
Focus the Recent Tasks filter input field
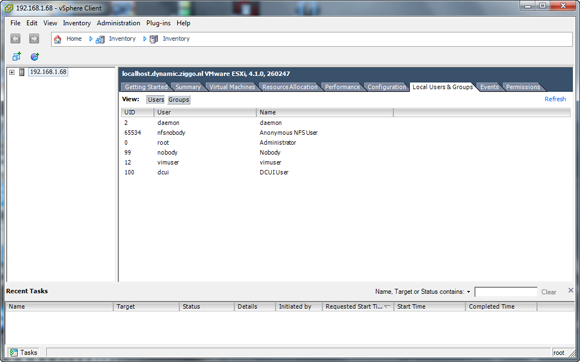coord(506,292)
